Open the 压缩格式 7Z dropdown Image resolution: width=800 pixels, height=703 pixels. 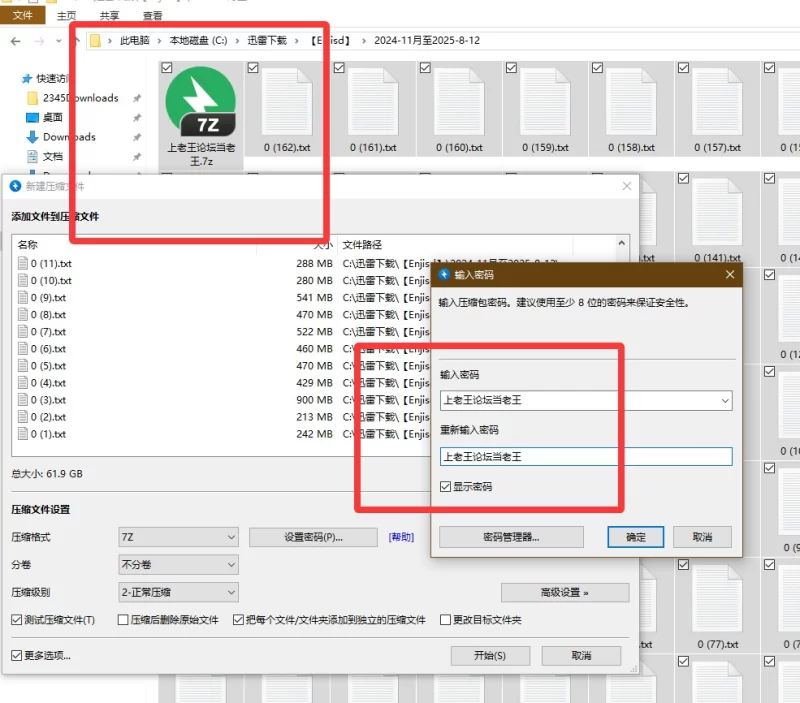click(x=178, y=537)
